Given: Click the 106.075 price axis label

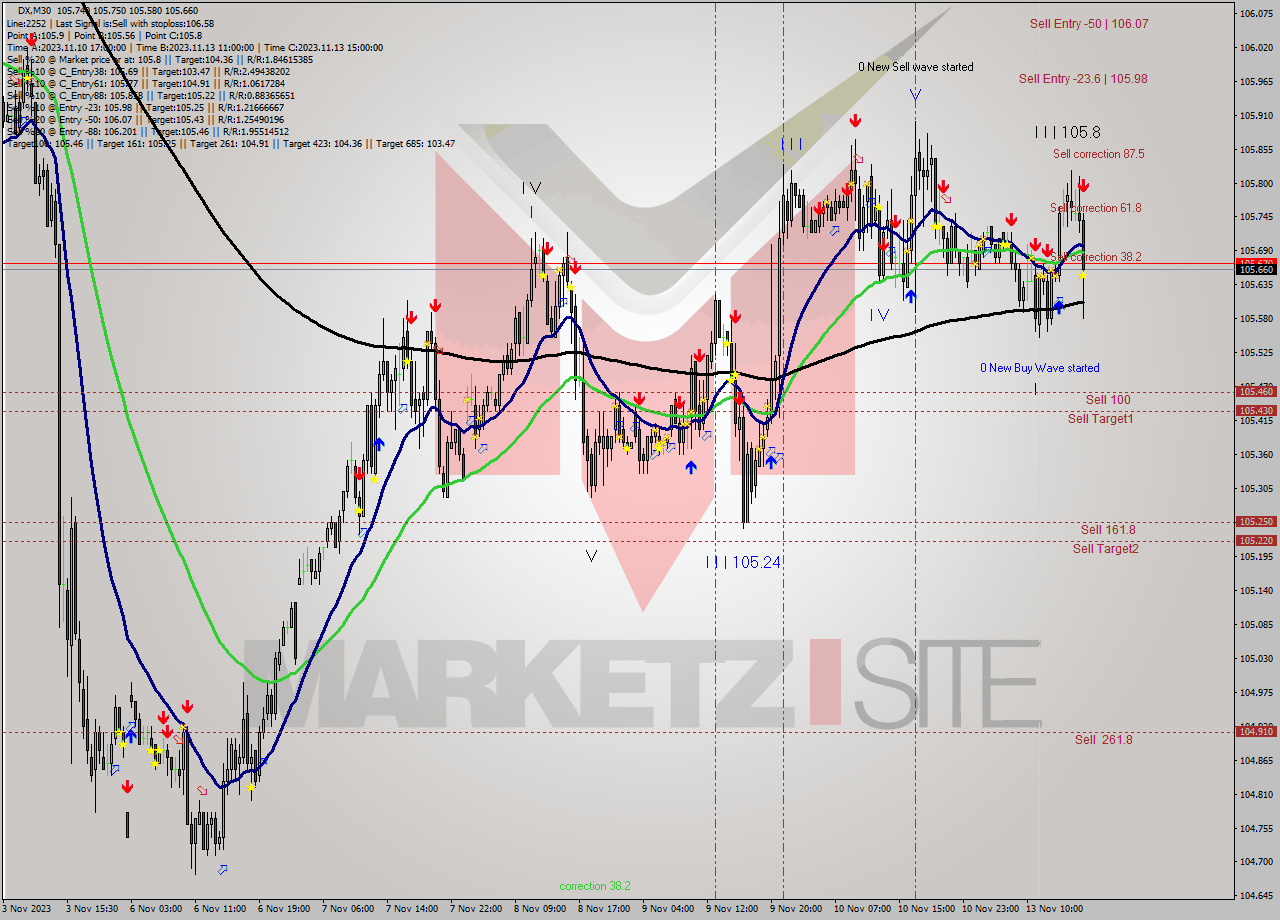Looking at the screenshot, I should (x=1257, y=13).
